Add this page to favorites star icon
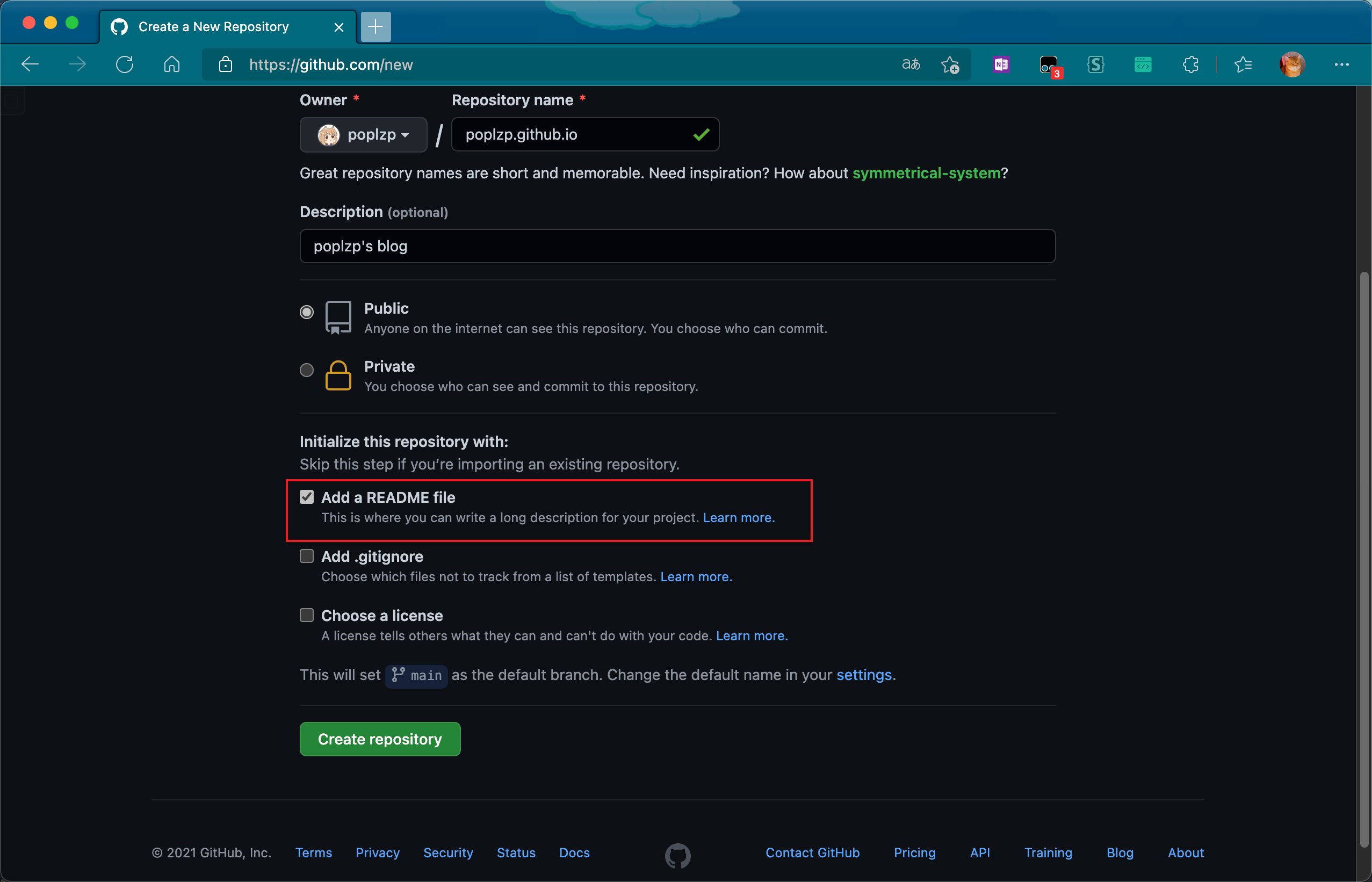 coord(950,64)
